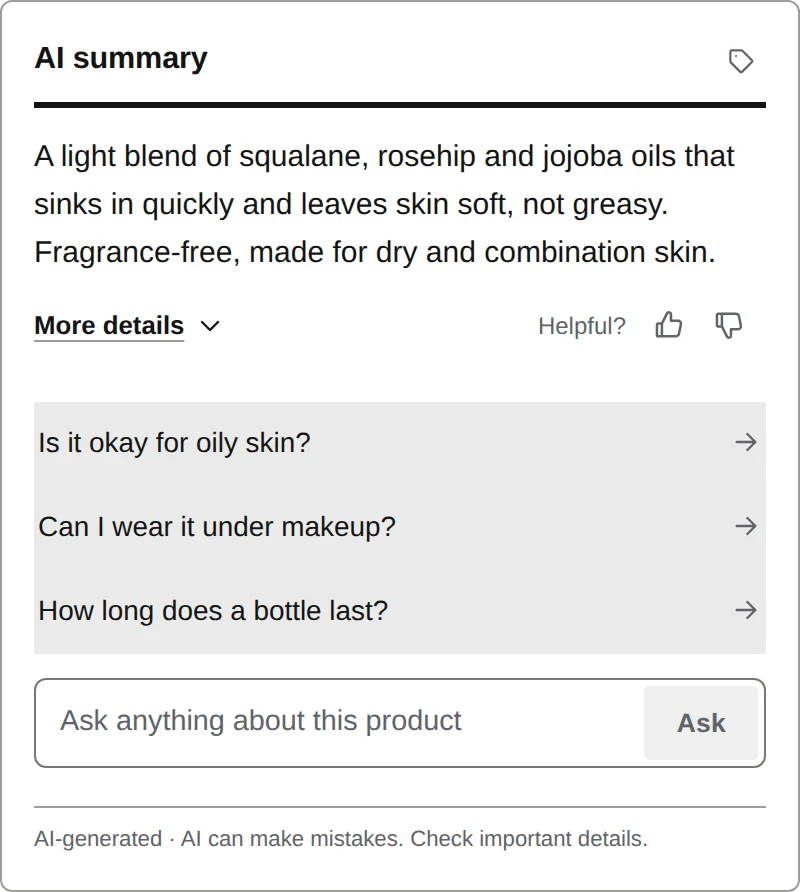Click the Ask button

pyautogui.click(x=701, y=723)
